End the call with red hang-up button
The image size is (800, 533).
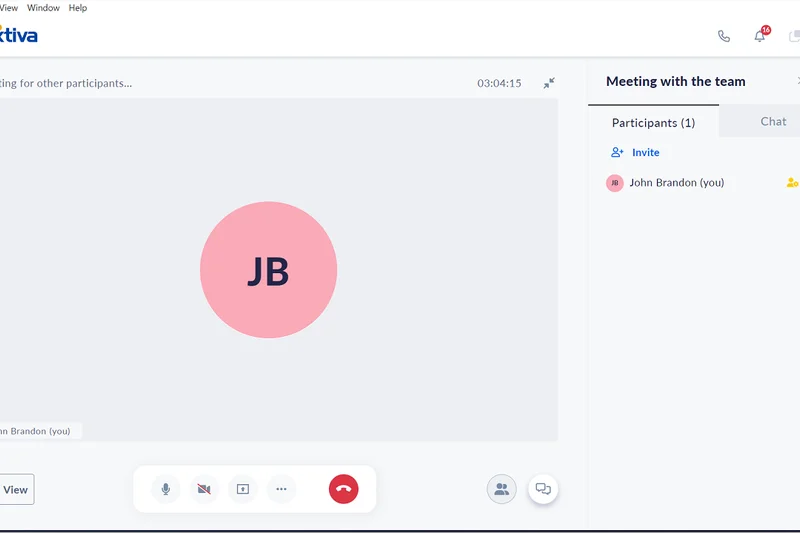tap(343, 489)
